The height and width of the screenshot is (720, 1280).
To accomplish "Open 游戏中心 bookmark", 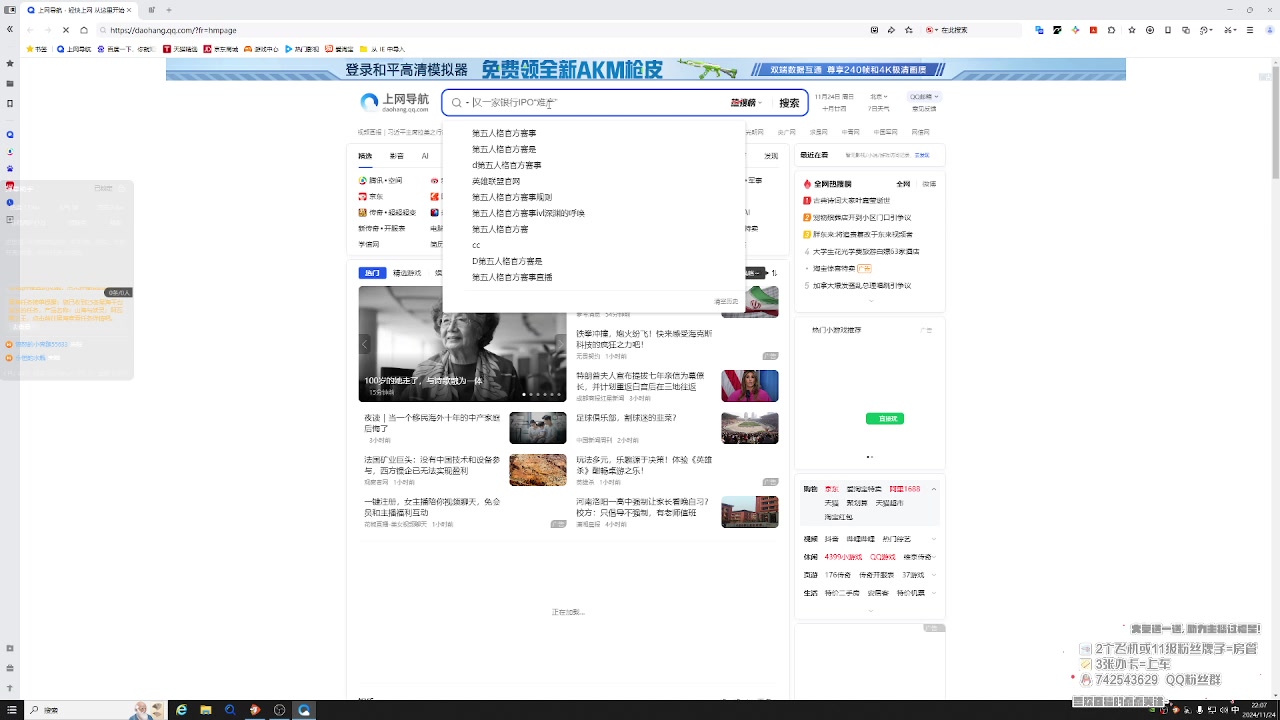I will pos(261,48).
